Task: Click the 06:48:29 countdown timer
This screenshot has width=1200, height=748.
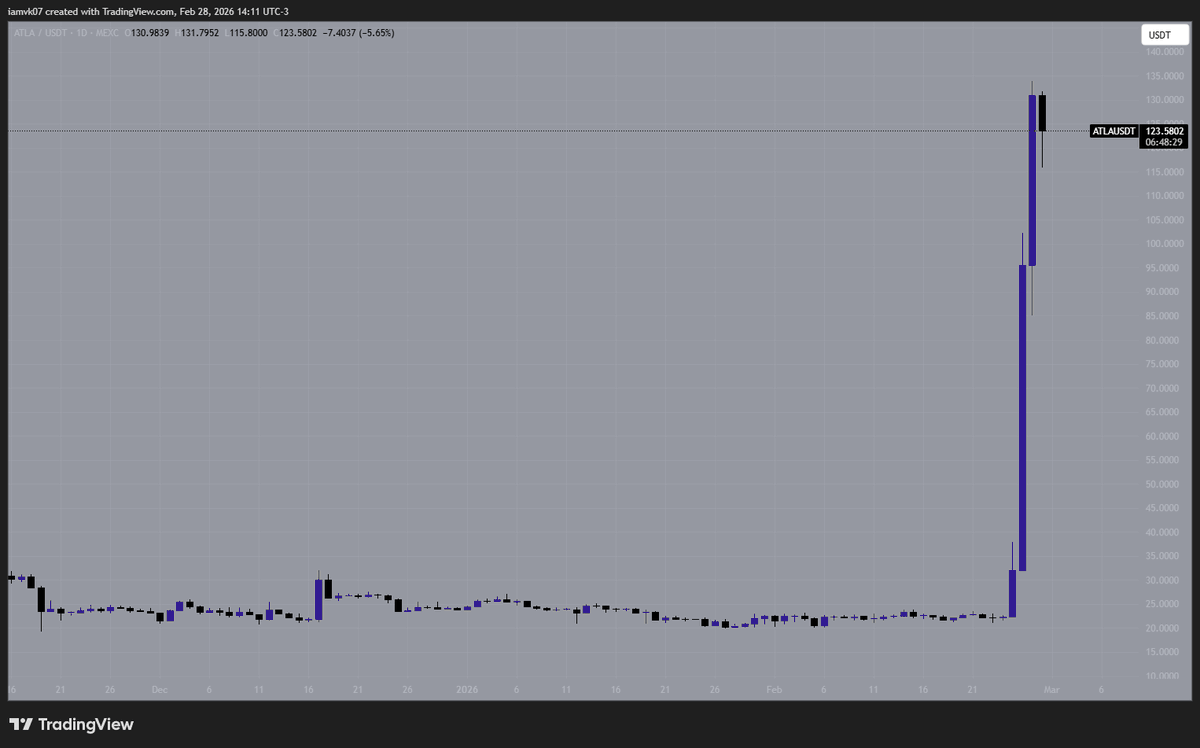Action: click(x=1163, y=143)
